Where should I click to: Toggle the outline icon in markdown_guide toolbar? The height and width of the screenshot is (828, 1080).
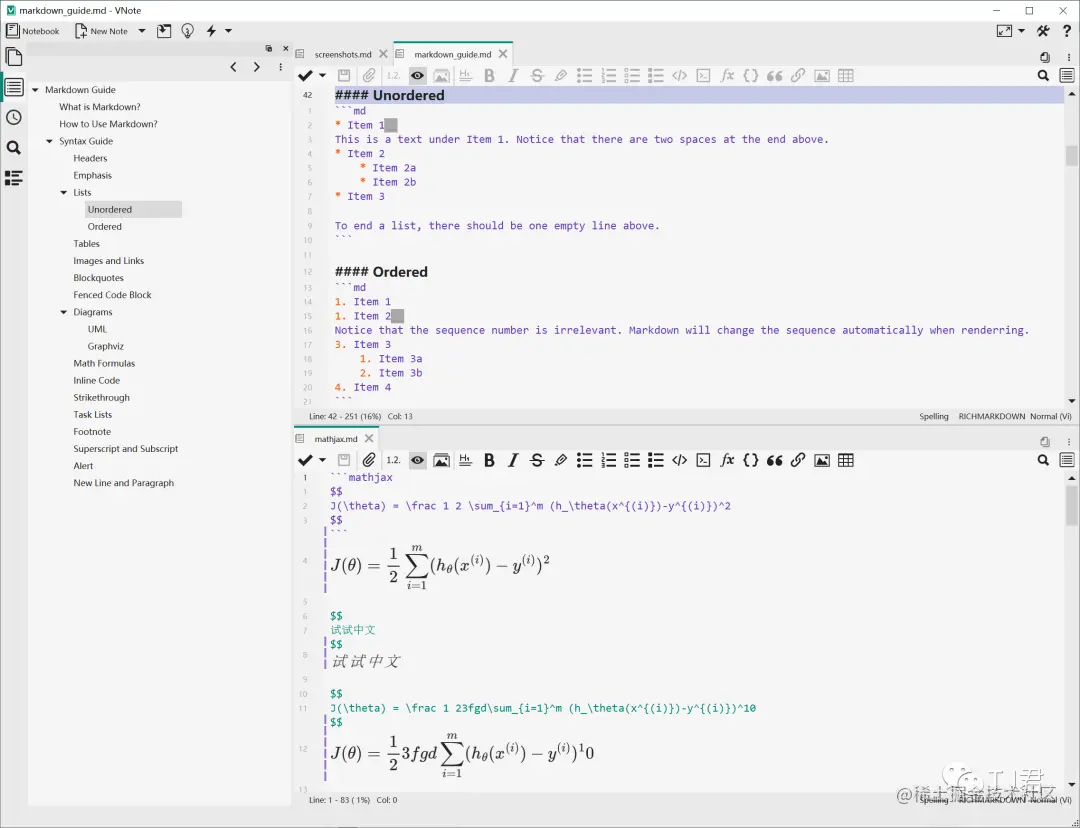[1067, 76]
